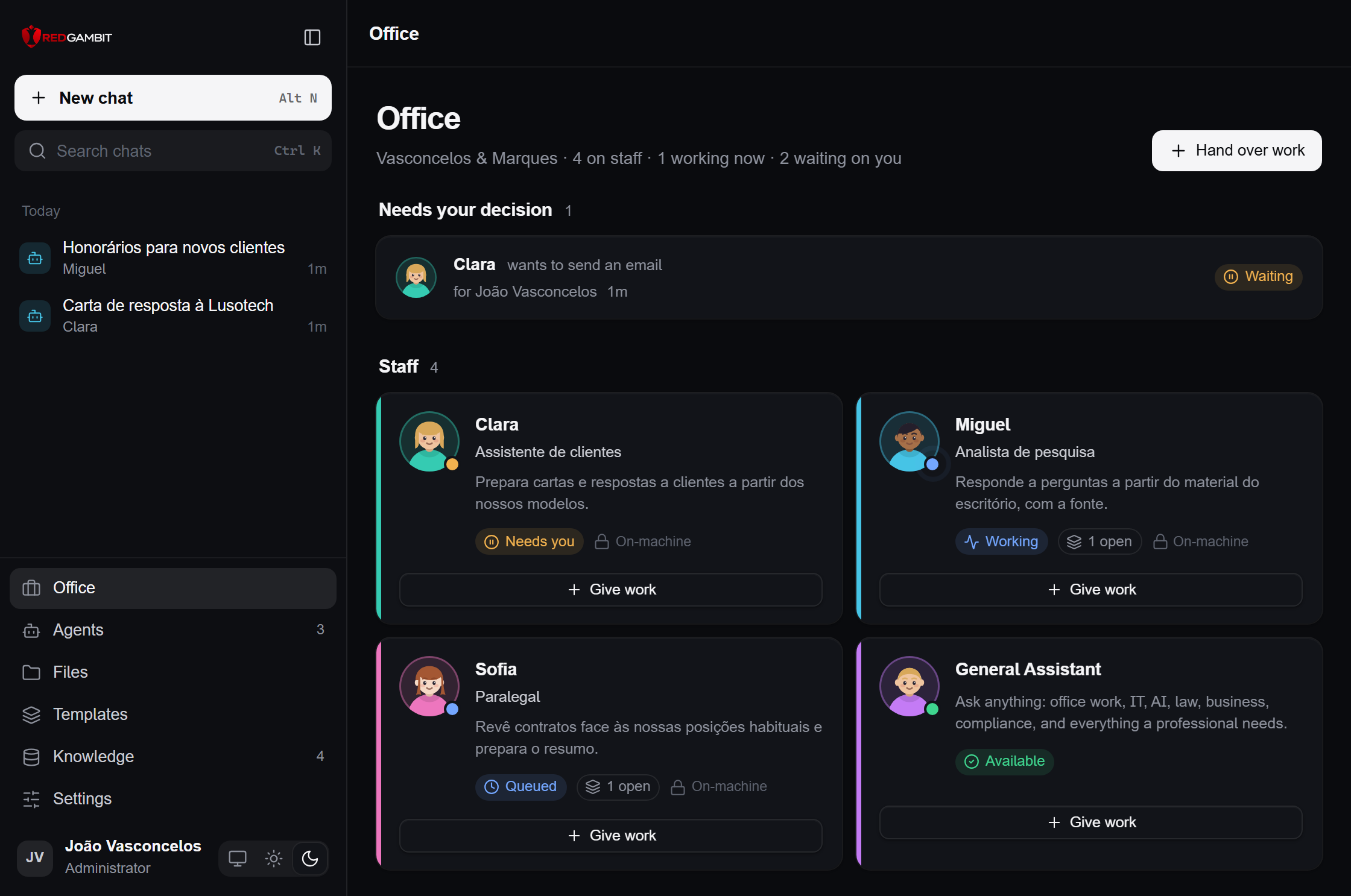Screen dimensions: 1351x896
Task: Give work to Clara
Action: [x=610, y=590]
